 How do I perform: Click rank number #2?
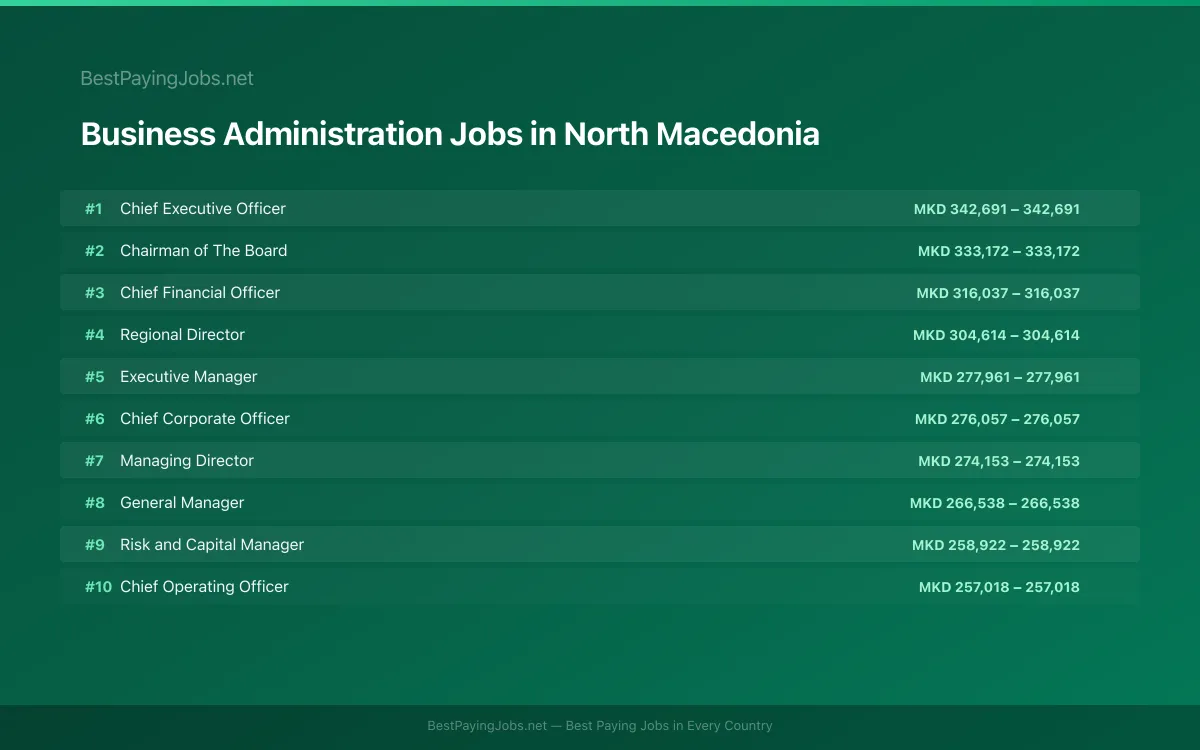pyautogui.click(x=94, y=251)
